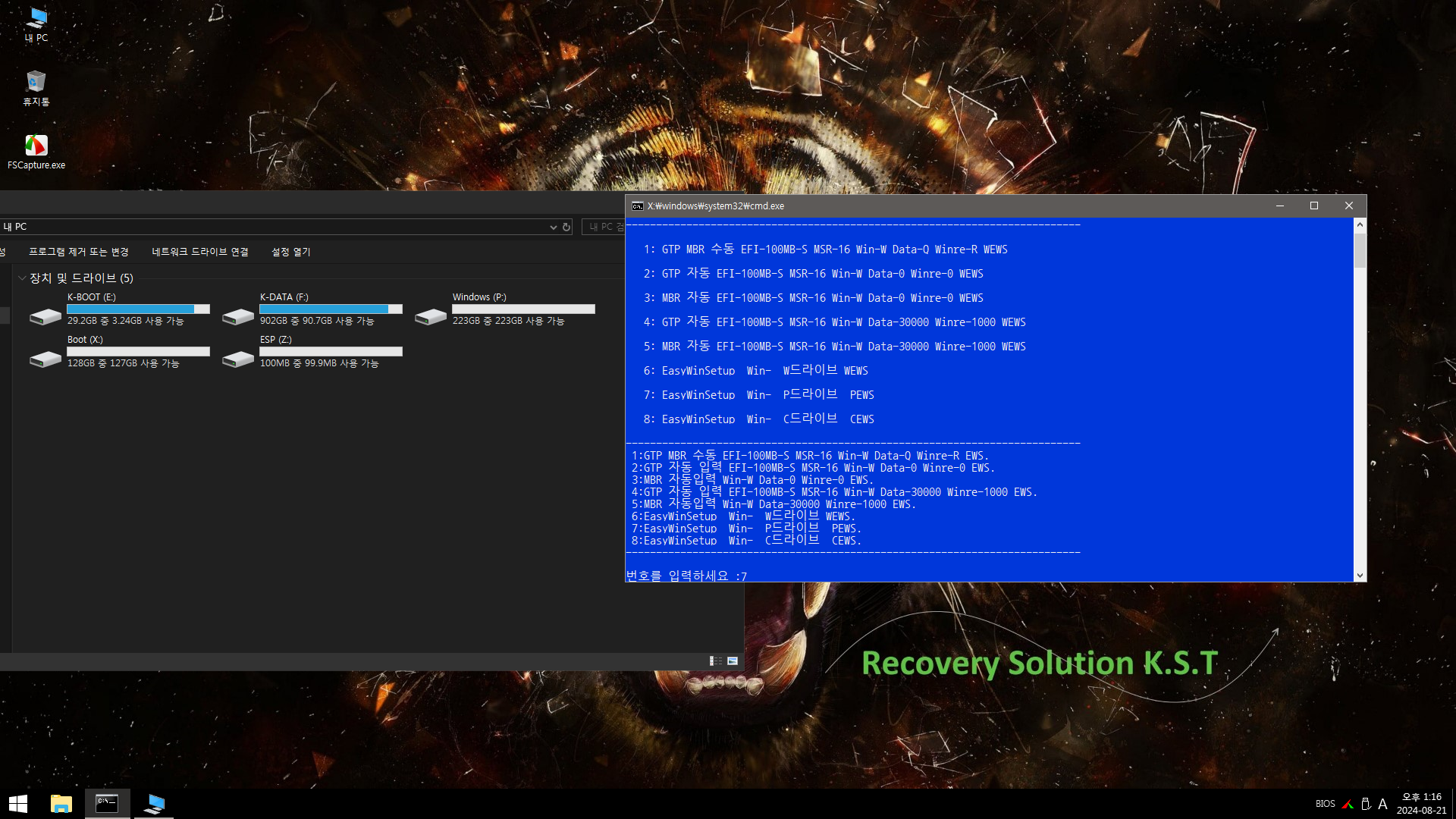Maximize the cmd.exe window
The height and width of the screenshot is (819, 1456).
point(1314,206)
